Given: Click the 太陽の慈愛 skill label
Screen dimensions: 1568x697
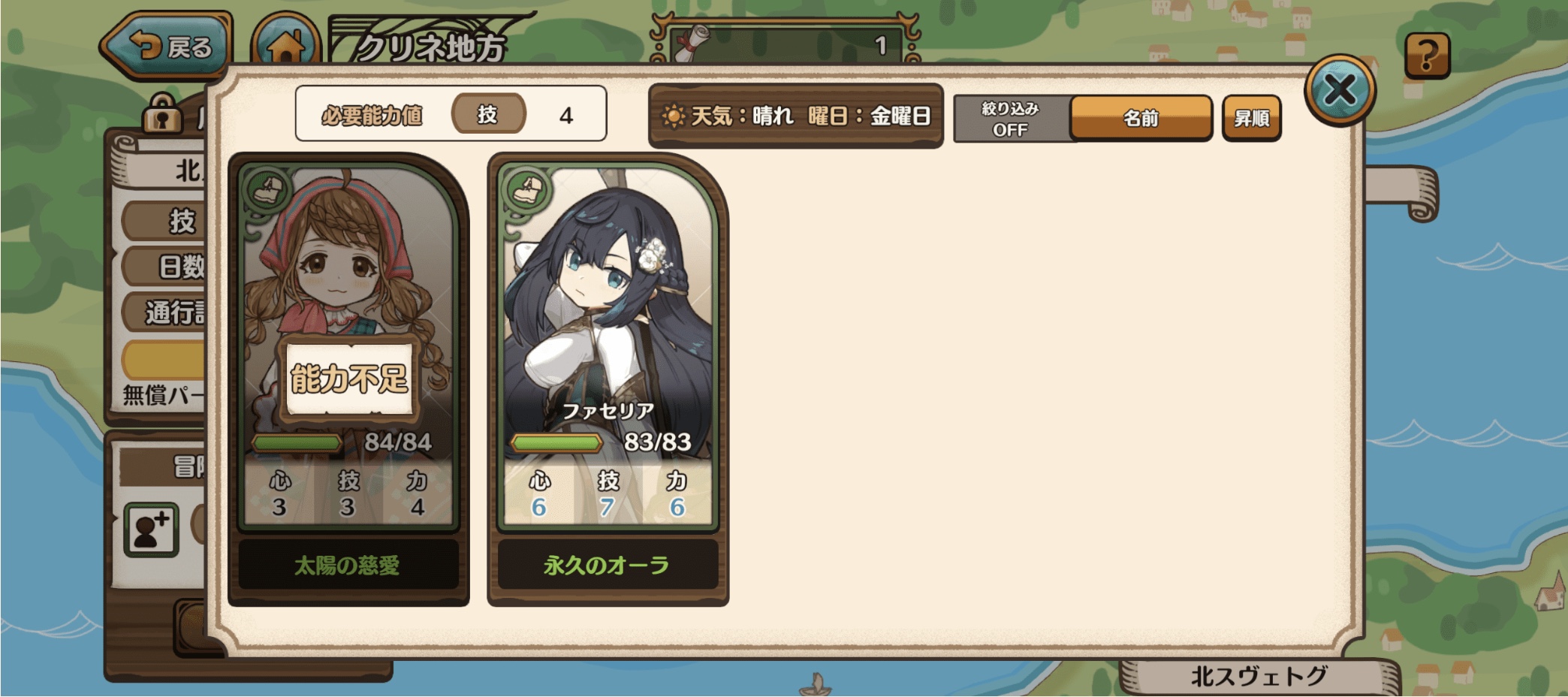Looking at the screenshot, I should click(348, 565).
